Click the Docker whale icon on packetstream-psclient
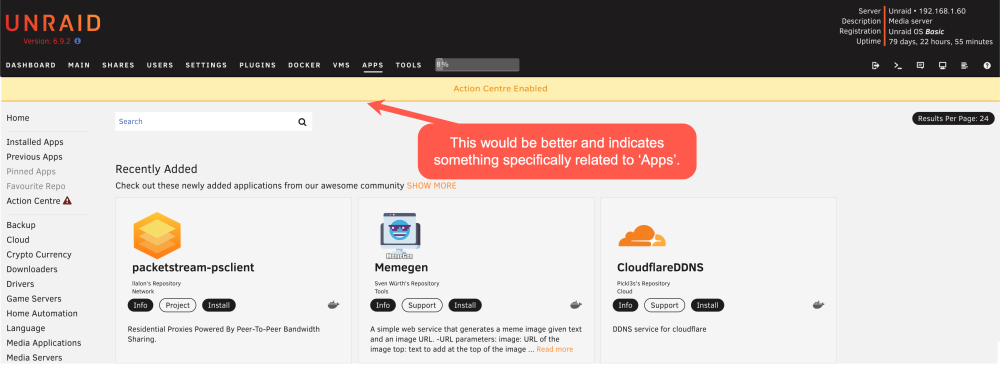This screenshot has width=1000, height=367. click(x=334, y=305)
